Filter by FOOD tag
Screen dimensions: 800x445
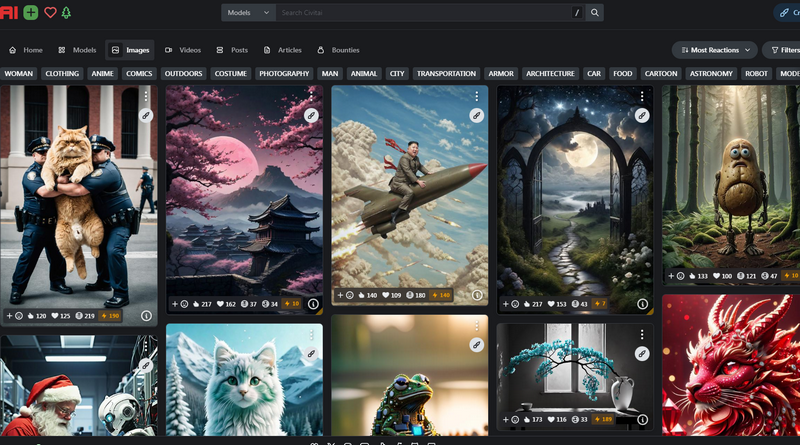622,73
